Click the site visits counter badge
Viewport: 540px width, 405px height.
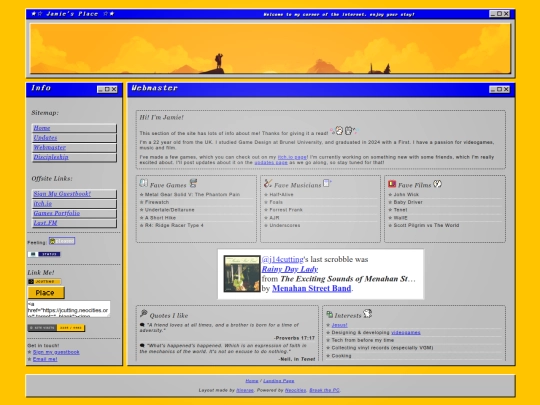[56, 328]
